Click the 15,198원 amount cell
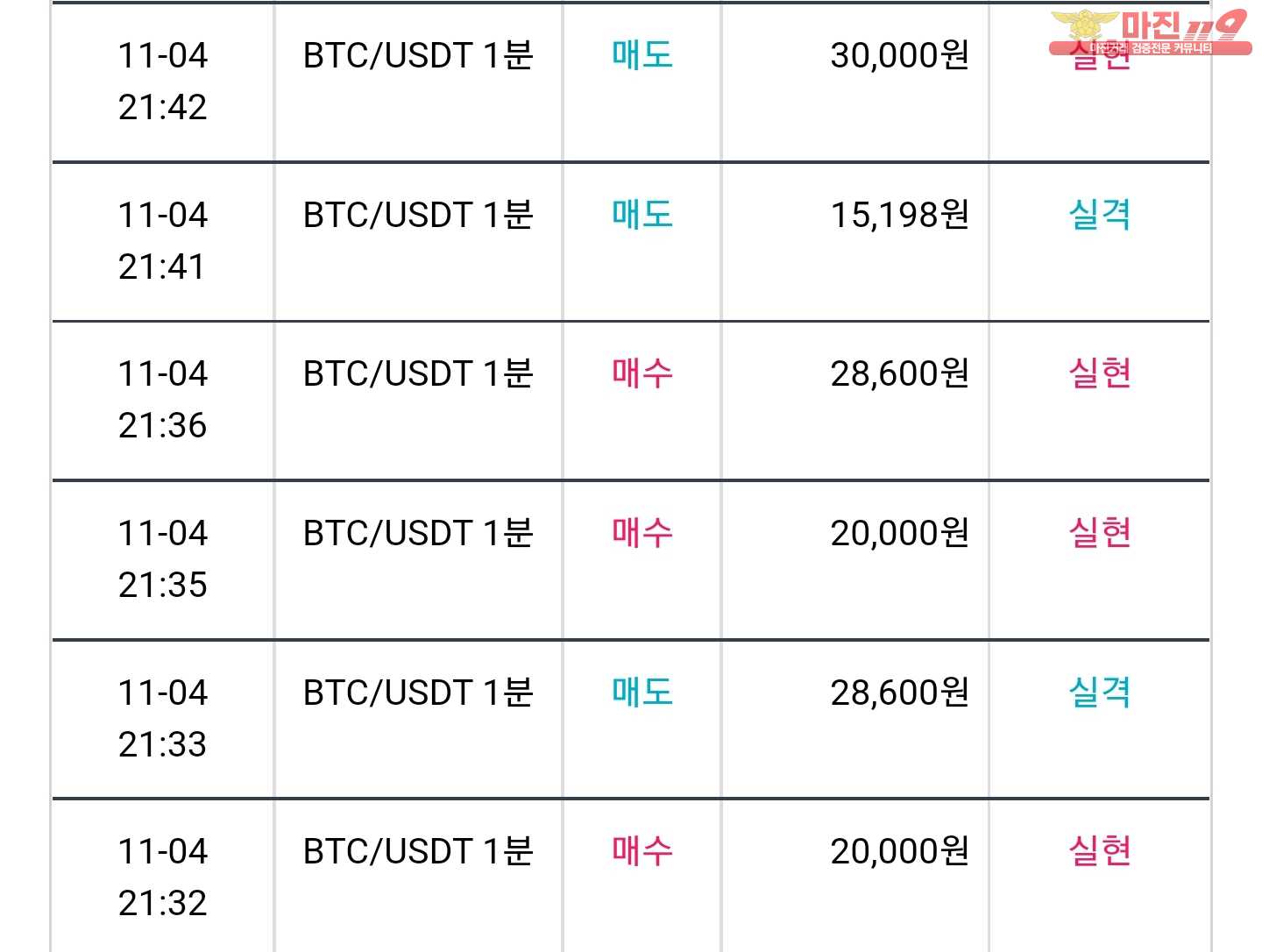1262x952 pixels. click(900, 215)
